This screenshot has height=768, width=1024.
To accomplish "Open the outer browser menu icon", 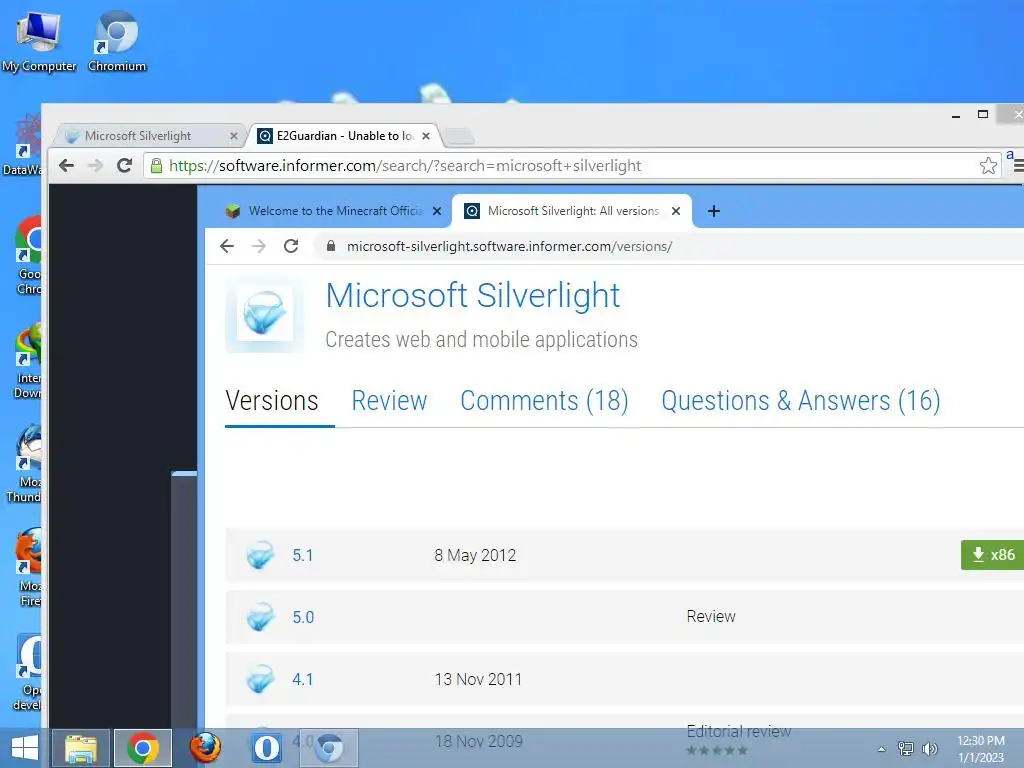I will pos(1018,166).
